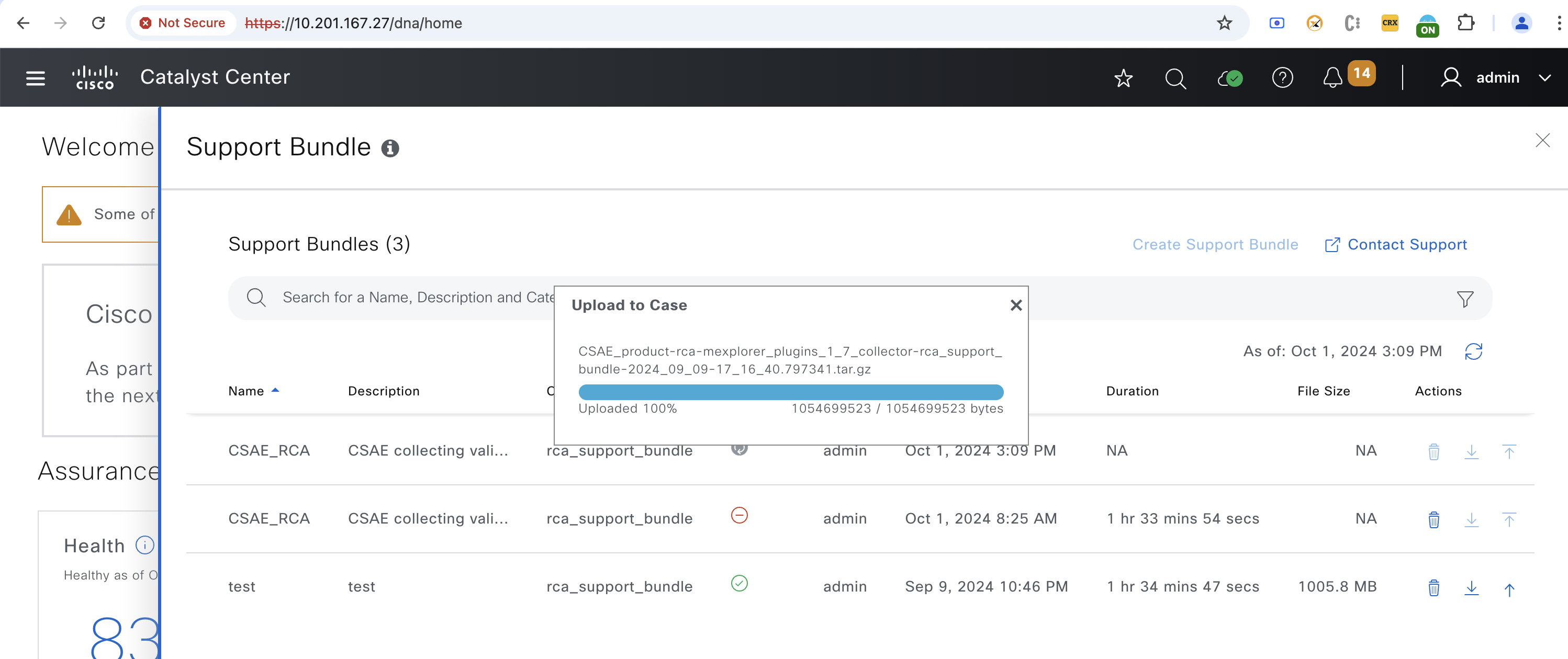
Task: Open the hamburger navigation menu
Action: (35, 78)
